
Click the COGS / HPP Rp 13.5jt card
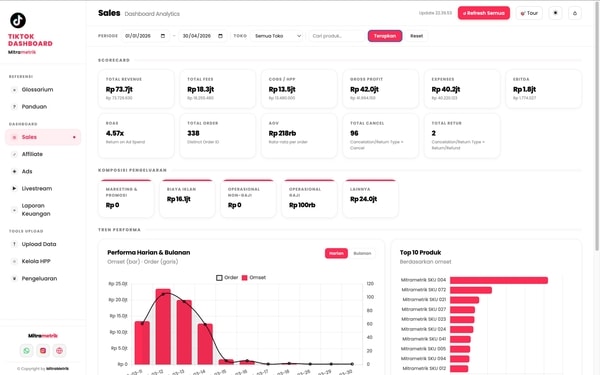[299, 89]
